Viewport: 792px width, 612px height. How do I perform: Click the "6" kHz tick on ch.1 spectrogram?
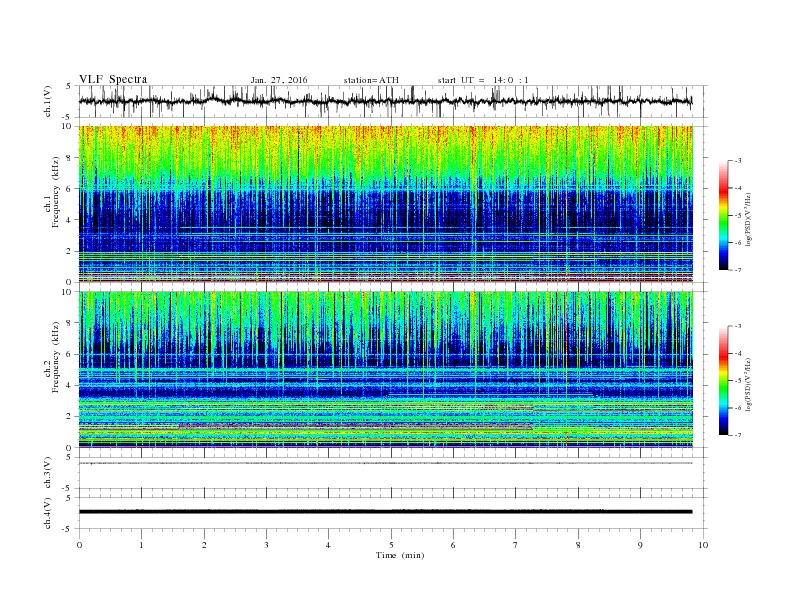69,189
